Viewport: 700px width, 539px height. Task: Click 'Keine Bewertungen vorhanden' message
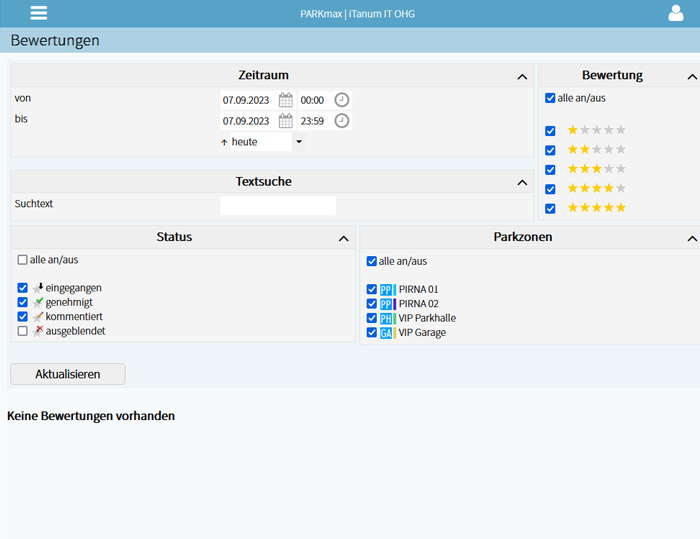[x=91, y=416]
